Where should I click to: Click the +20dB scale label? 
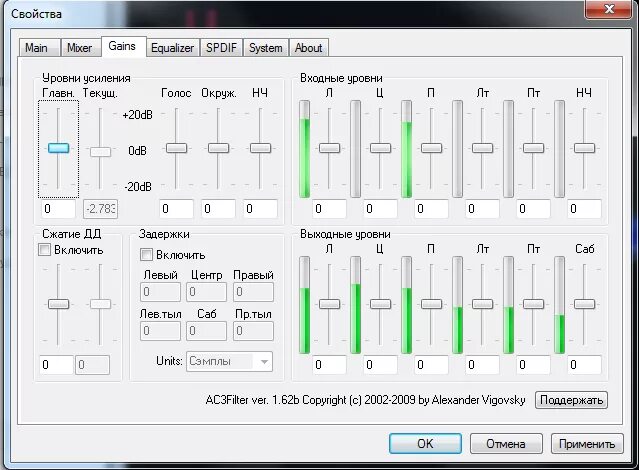coord(137,115)
